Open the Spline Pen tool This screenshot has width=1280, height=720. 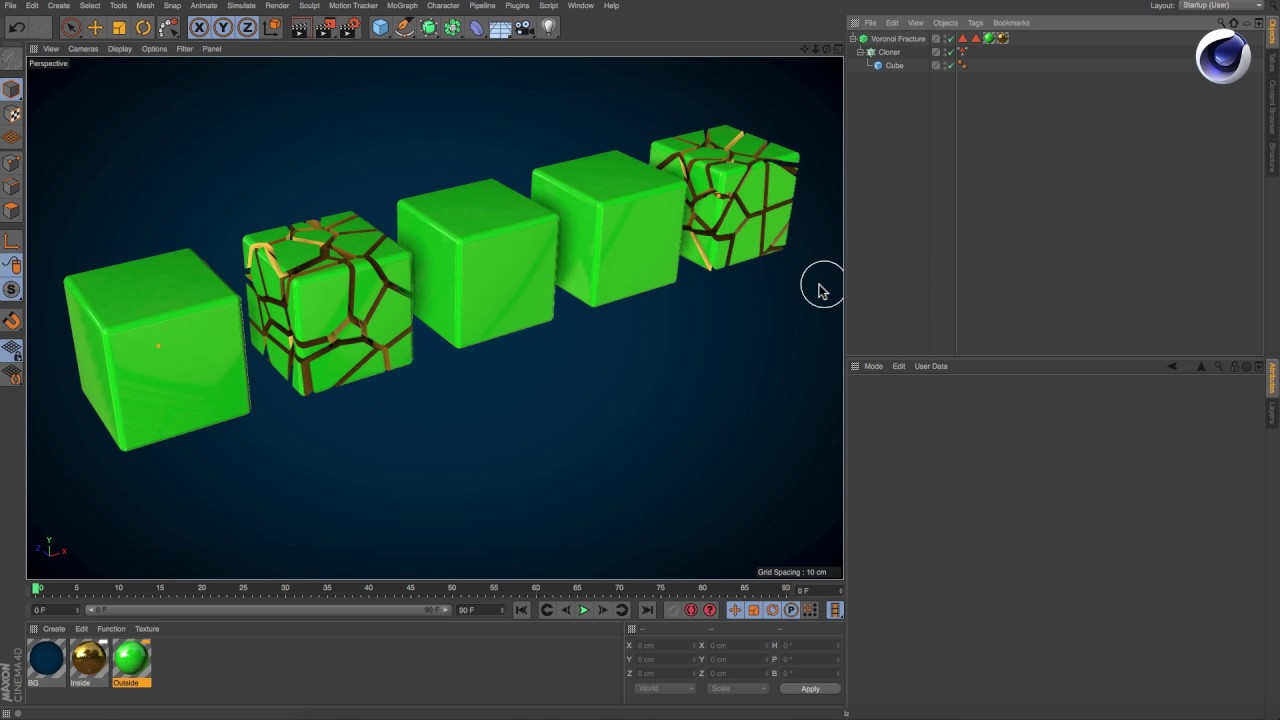tap(404, 28)
